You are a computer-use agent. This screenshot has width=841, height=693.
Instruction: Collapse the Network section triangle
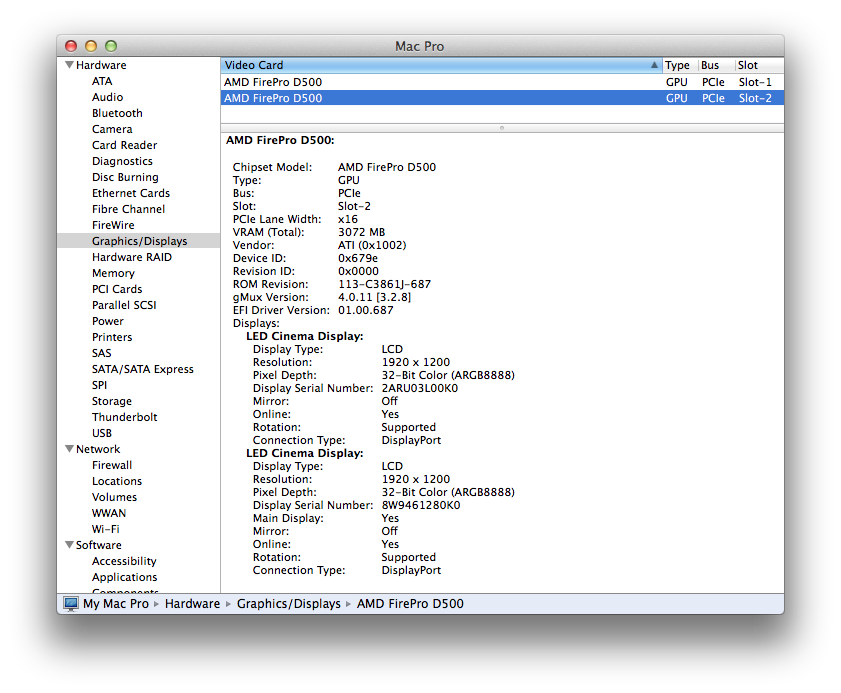pos(69,449)
